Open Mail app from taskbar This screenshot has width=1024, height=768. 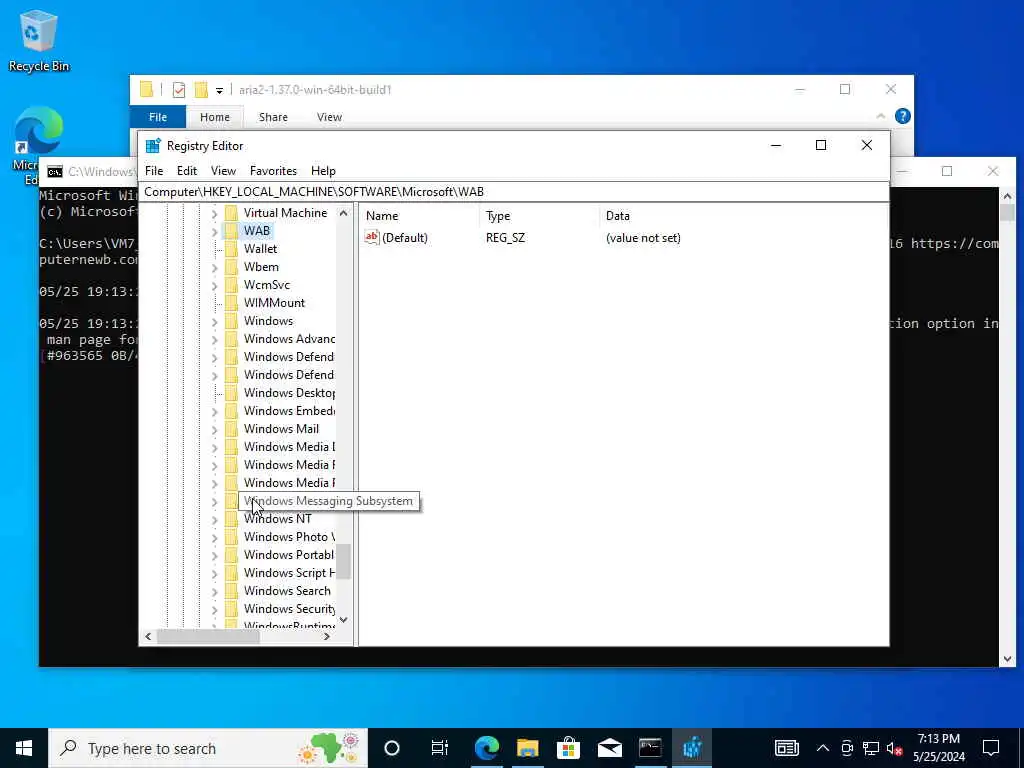(609, 748)
